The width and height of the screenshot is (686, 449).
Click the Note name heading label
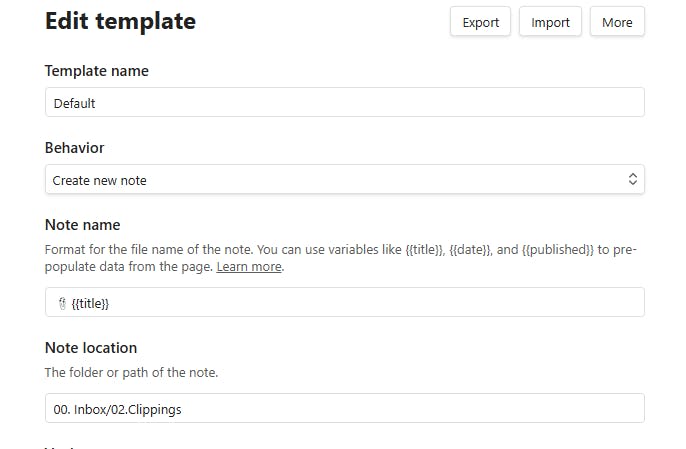pos(83,225)
